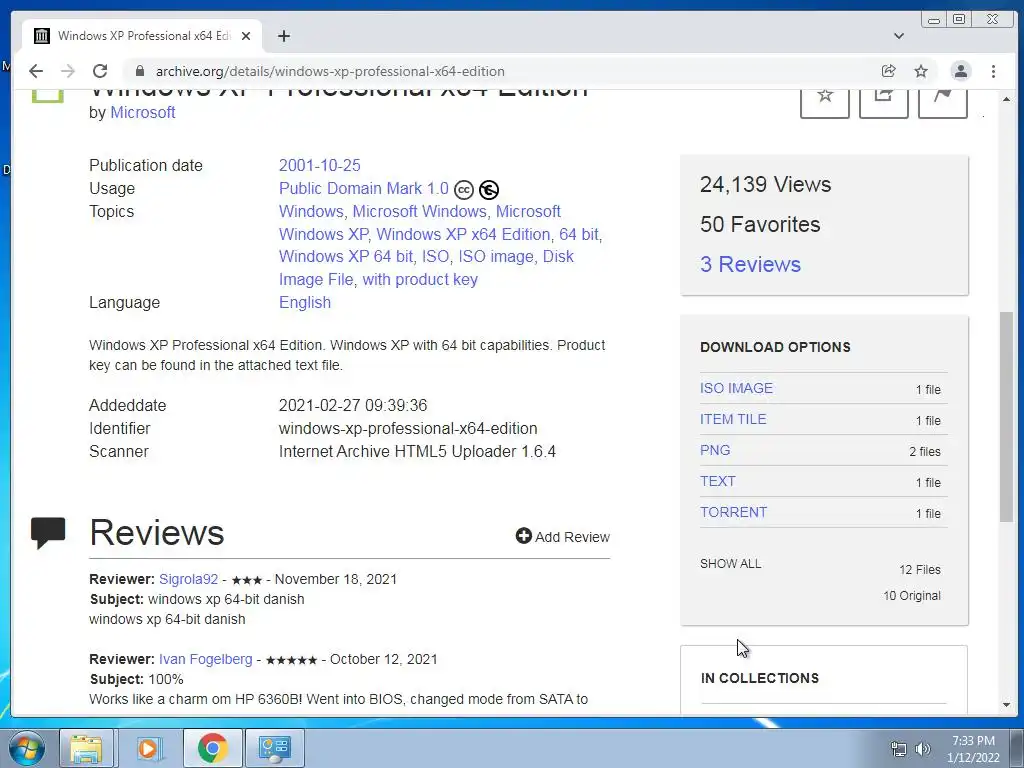Image resolution: width=1024 pixels, height=768 pixels.
Task: Open the volume speaker tray icon
Action: [x=923, y=749]
